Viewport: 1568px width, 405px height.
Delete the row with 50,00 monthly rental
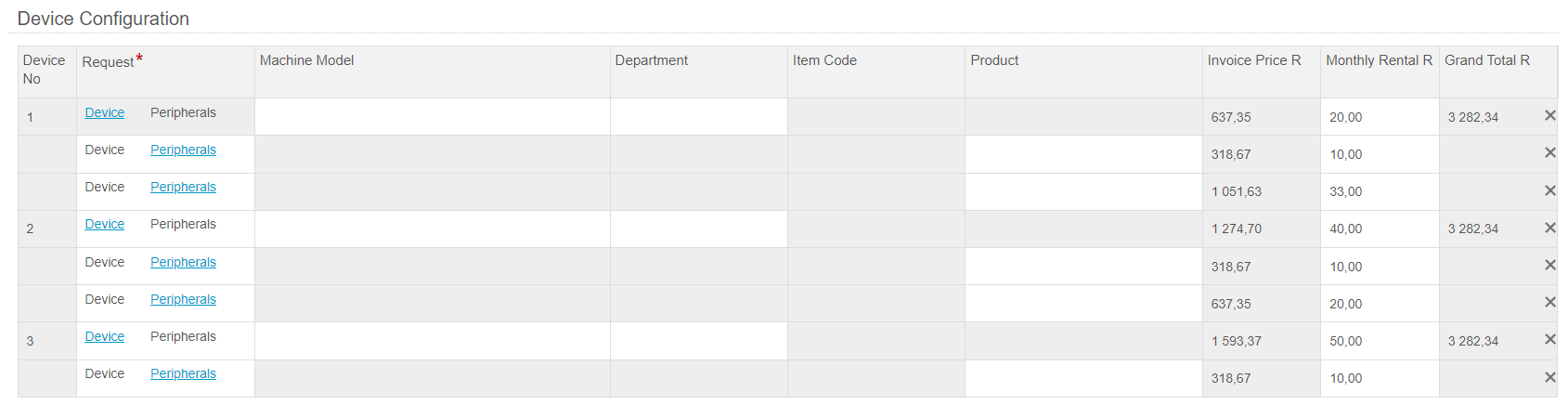(1549, 340)
